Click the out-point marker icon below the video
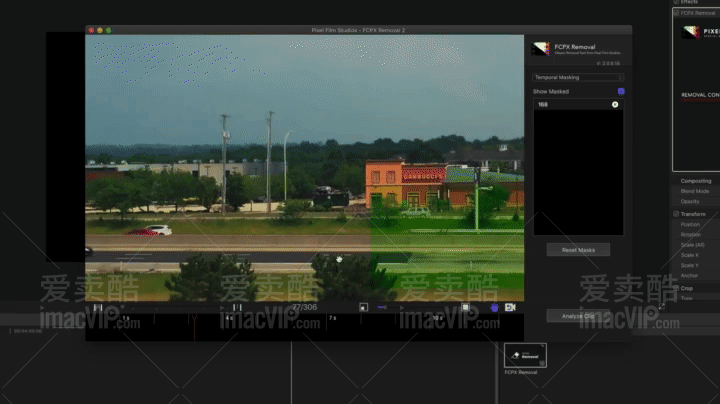The height and width of the screenshot is (404, 720). point(237,307)
